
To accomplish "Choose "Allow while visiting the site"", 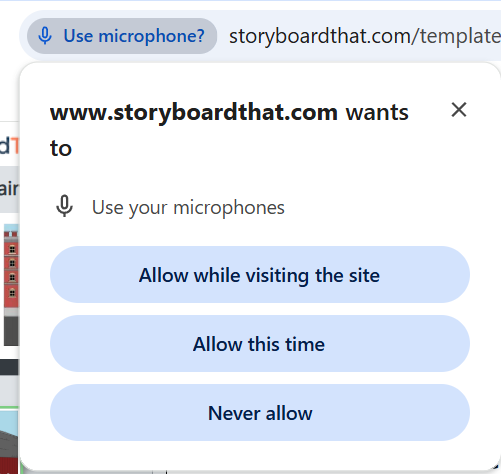I will 260,275.
